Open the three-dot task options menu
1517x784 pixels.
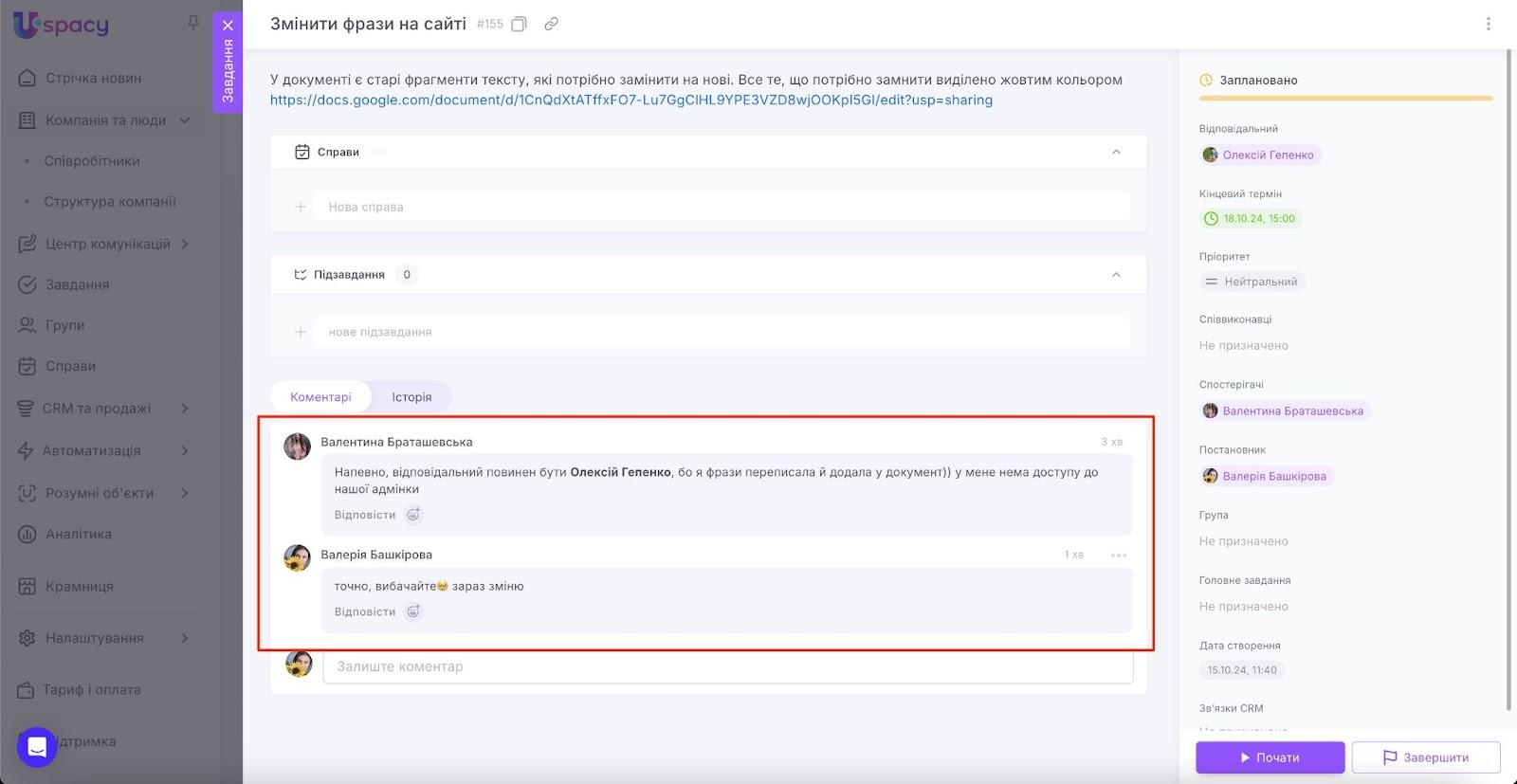click(1488, 25)
